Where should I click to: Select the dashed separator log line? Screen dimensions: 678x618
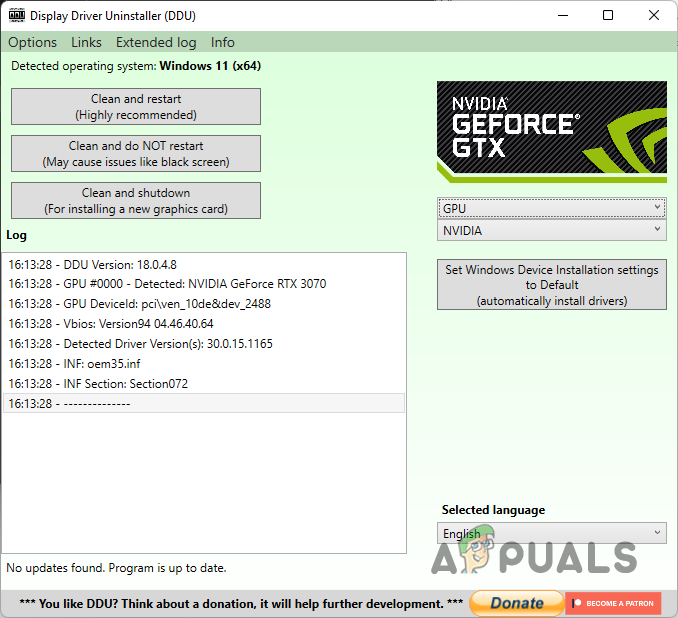coord(204,403)
